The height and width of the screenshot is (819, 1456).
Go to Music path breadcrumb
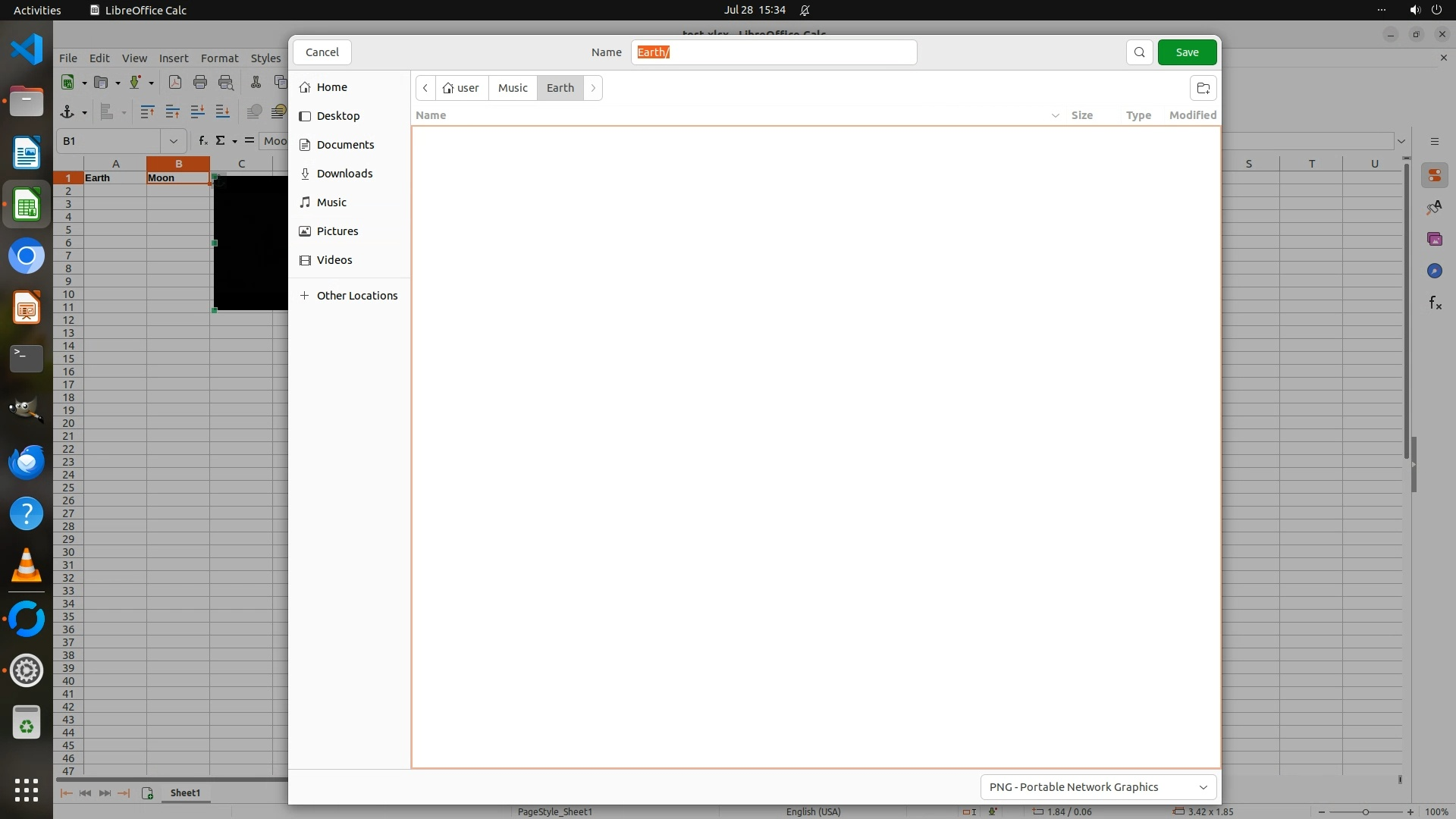click(x=513, y=88)
